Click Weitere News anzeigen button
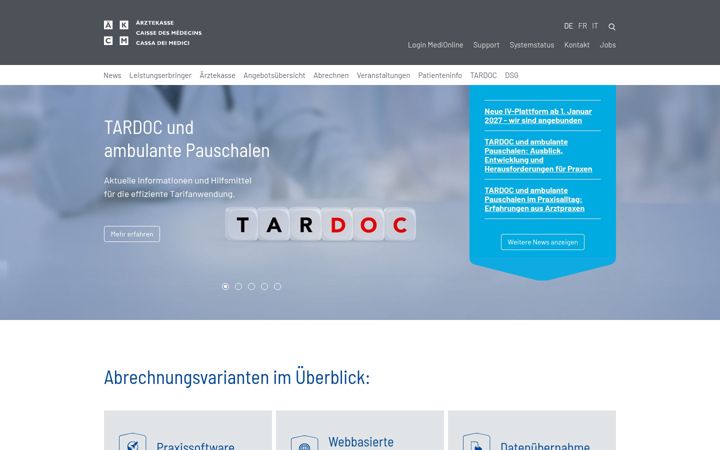 tap(542, 242)
